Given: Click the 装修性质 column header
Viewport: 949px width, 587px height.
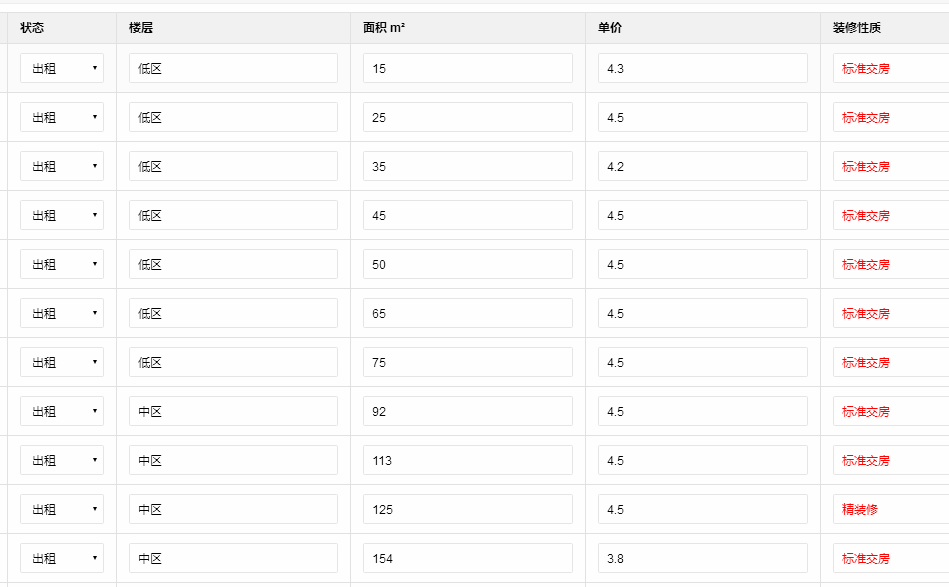Looking at the screenshot, I should 857,28.
